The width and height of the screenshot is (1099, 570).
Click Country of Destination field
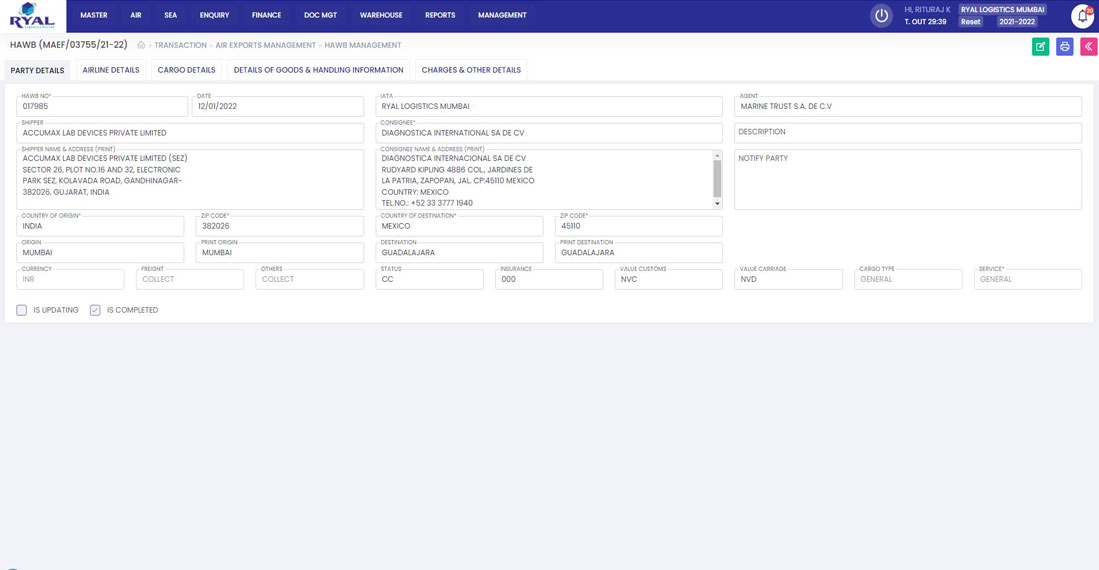(459, 226)
